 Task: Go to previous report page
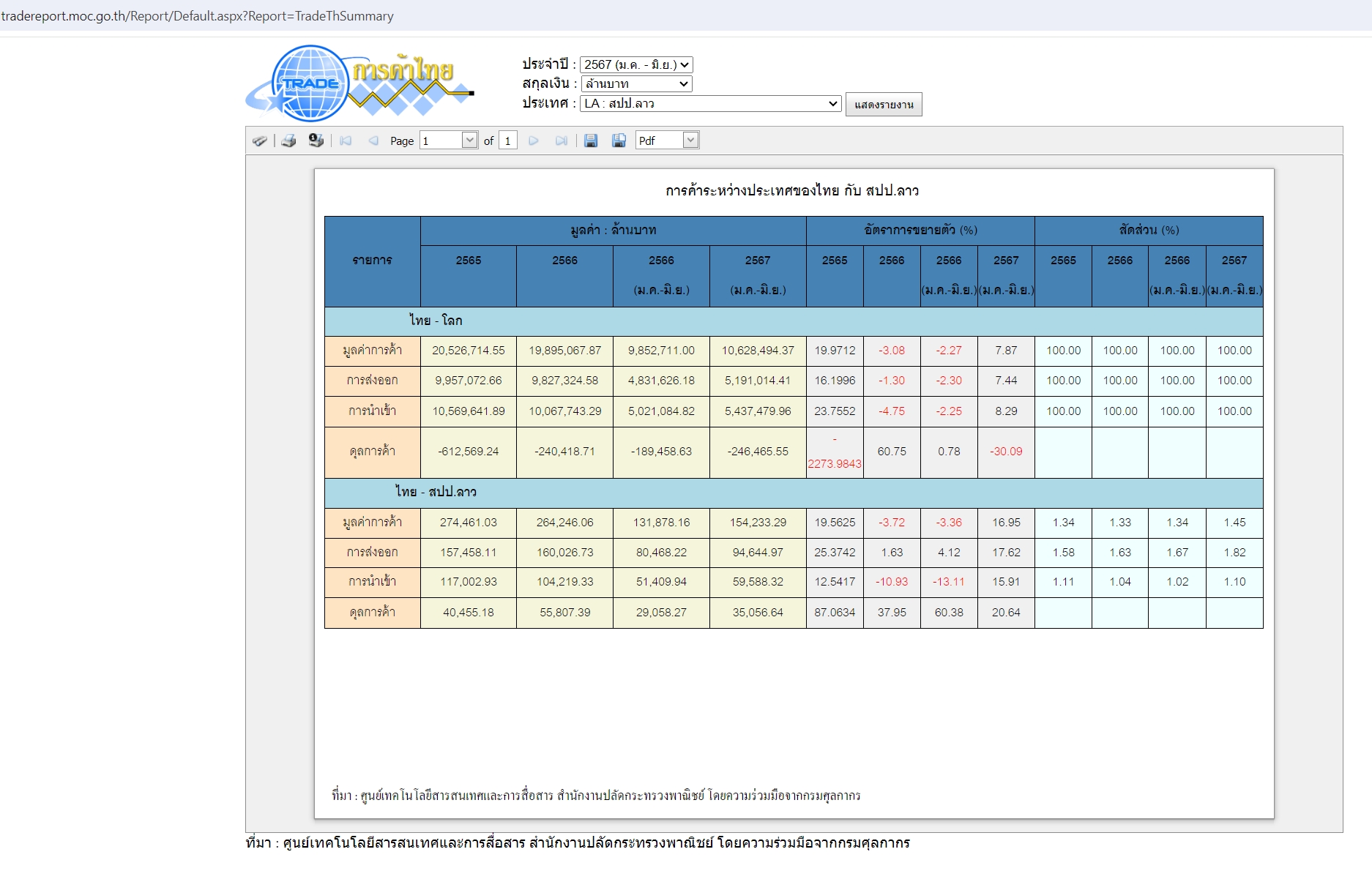(x=373, y=141)
